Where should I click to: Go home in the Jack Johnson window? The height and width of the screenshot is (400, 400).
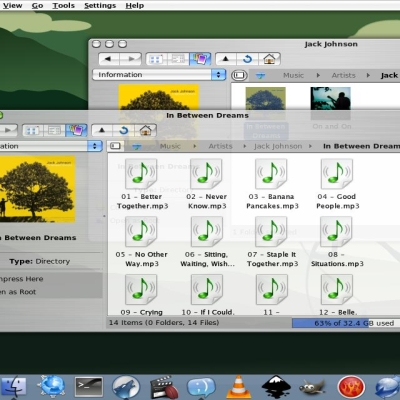269,59
